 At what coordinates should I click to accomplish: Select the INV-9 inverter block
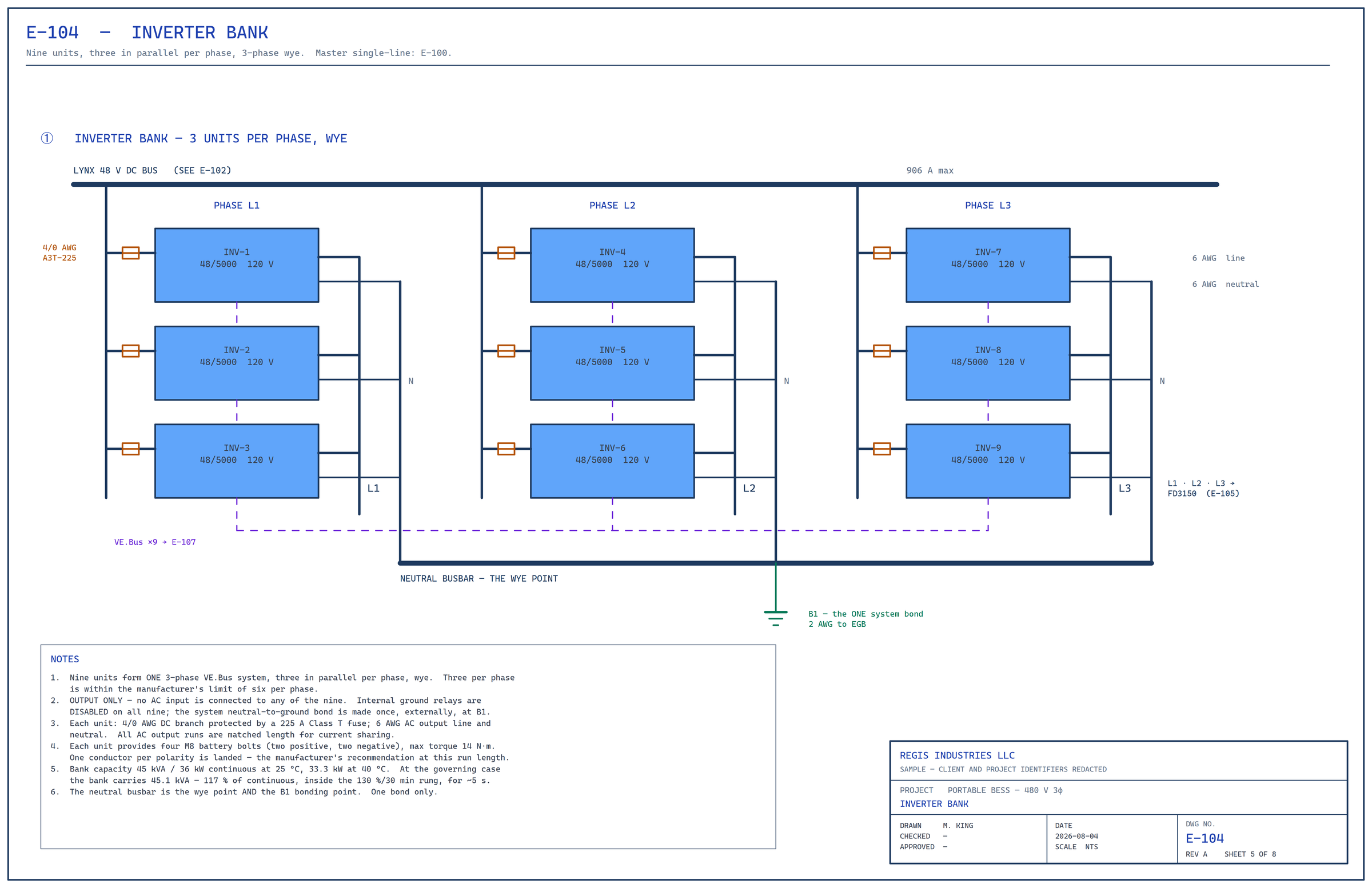988,461
